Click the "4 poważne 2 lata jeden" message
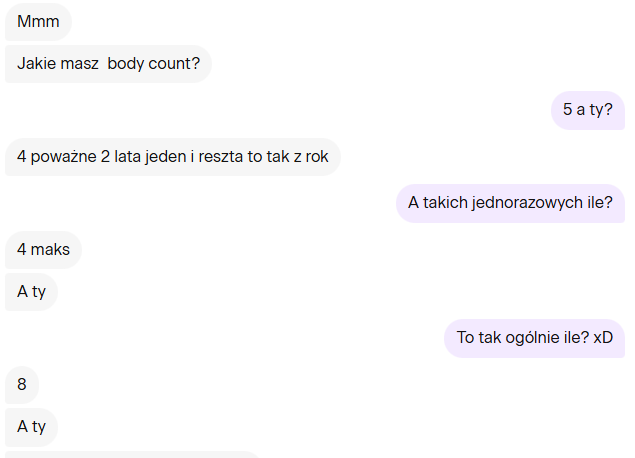The image size is (635, 458). [173, 157]
